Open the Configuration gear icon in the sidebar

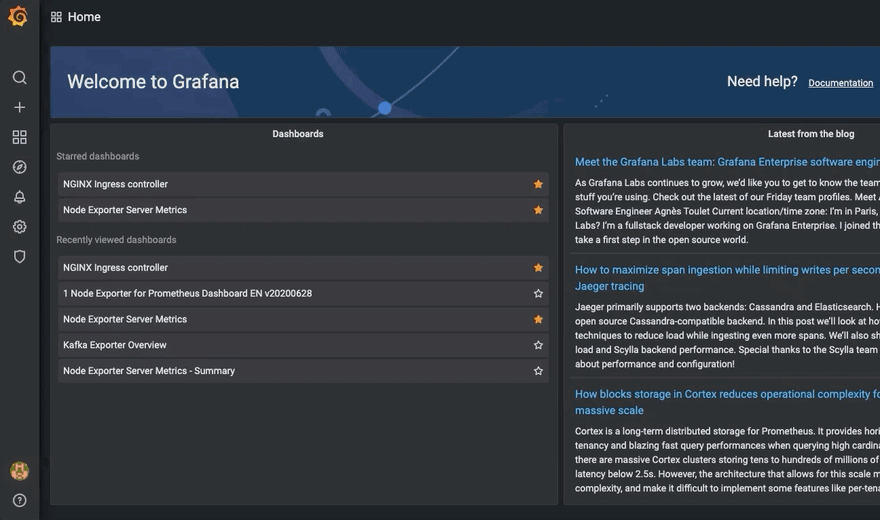20,227
